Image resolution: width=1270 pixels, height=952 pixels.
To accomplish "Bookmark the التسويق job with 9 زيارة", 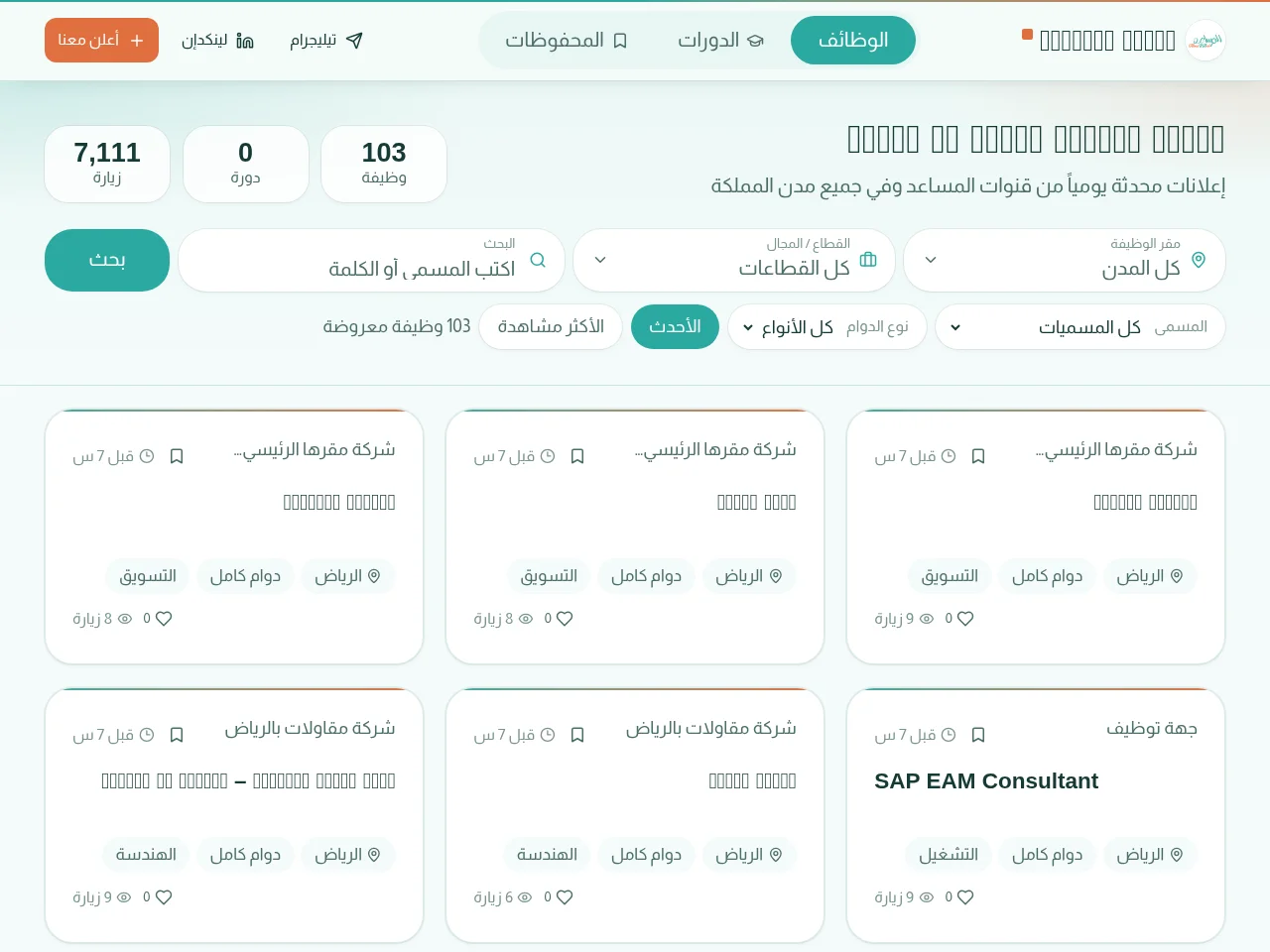I will [978, 456].
